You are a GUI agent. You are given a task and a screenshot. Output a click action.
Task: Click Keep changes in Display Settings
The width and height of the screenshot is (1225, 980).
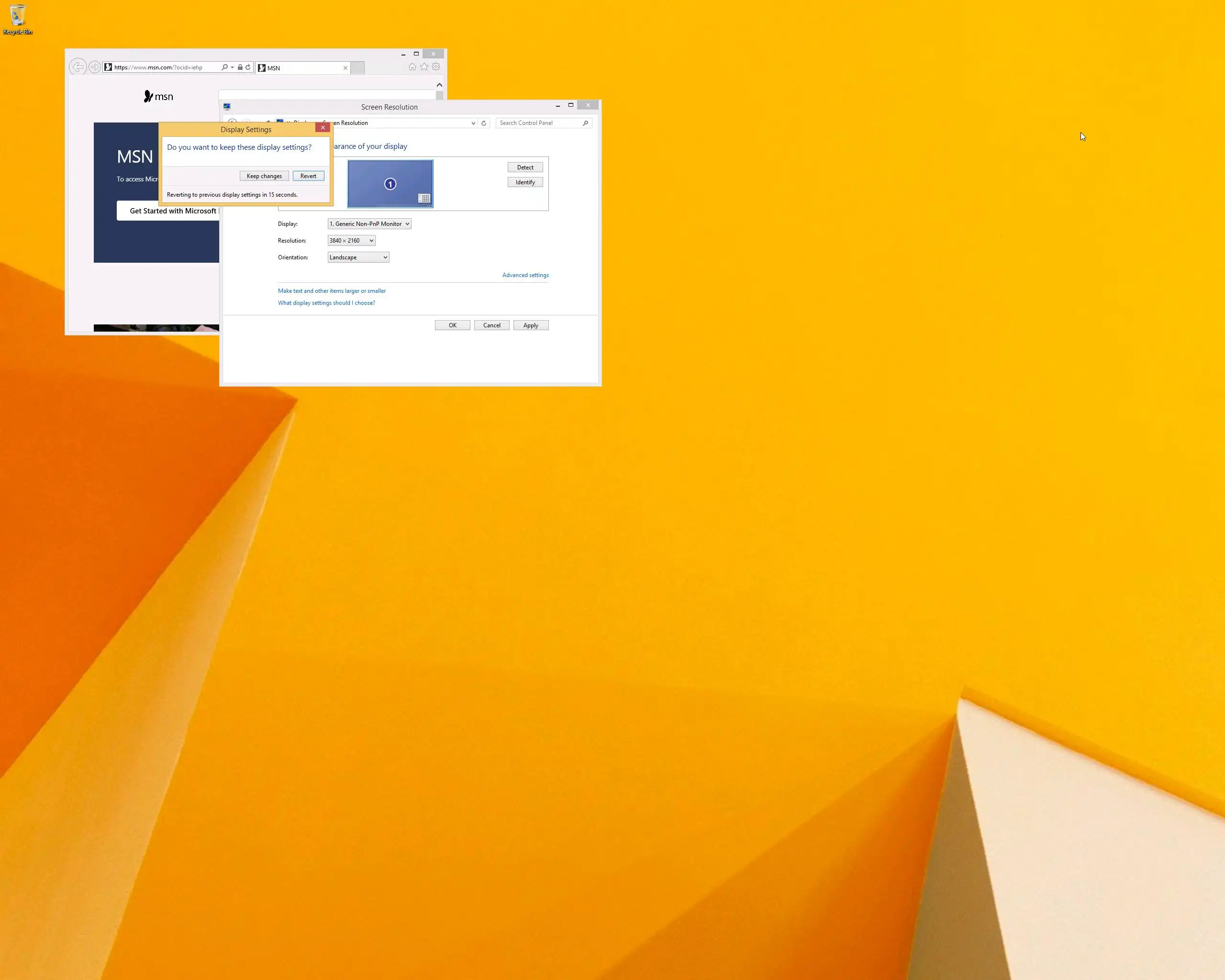point(264,176)
